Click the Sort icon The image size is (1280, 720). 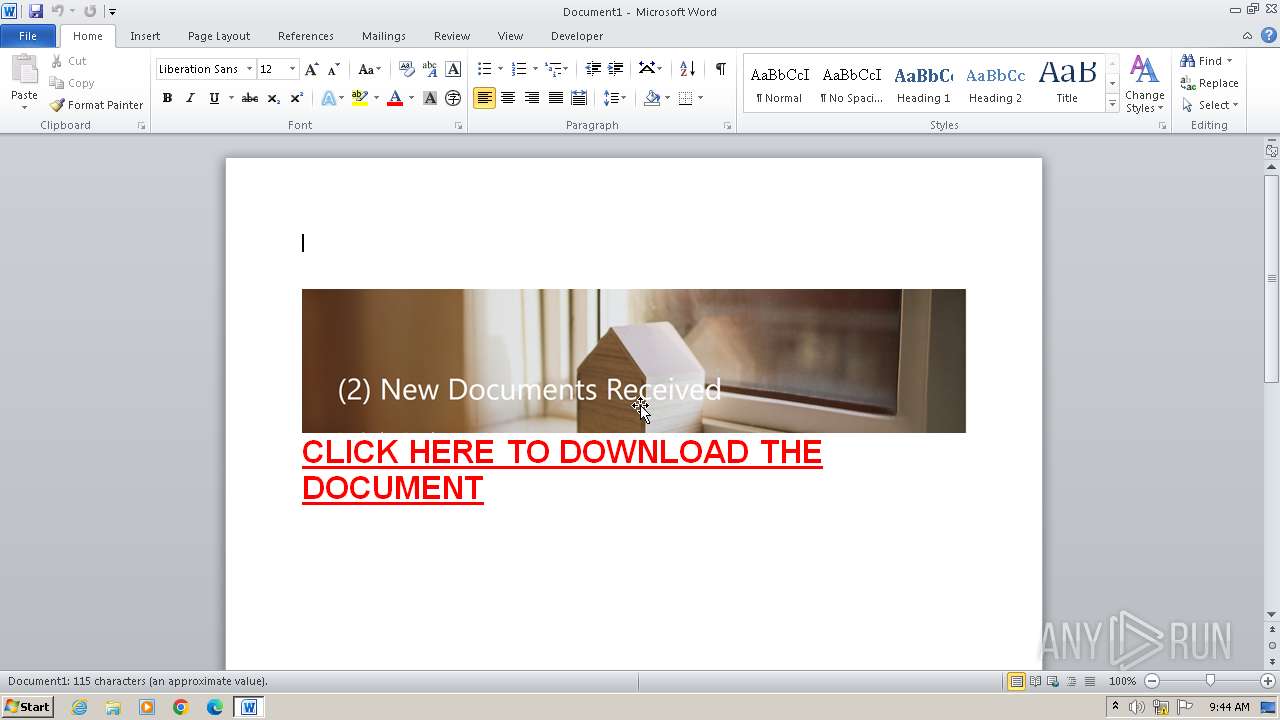(x=687, y=69)
